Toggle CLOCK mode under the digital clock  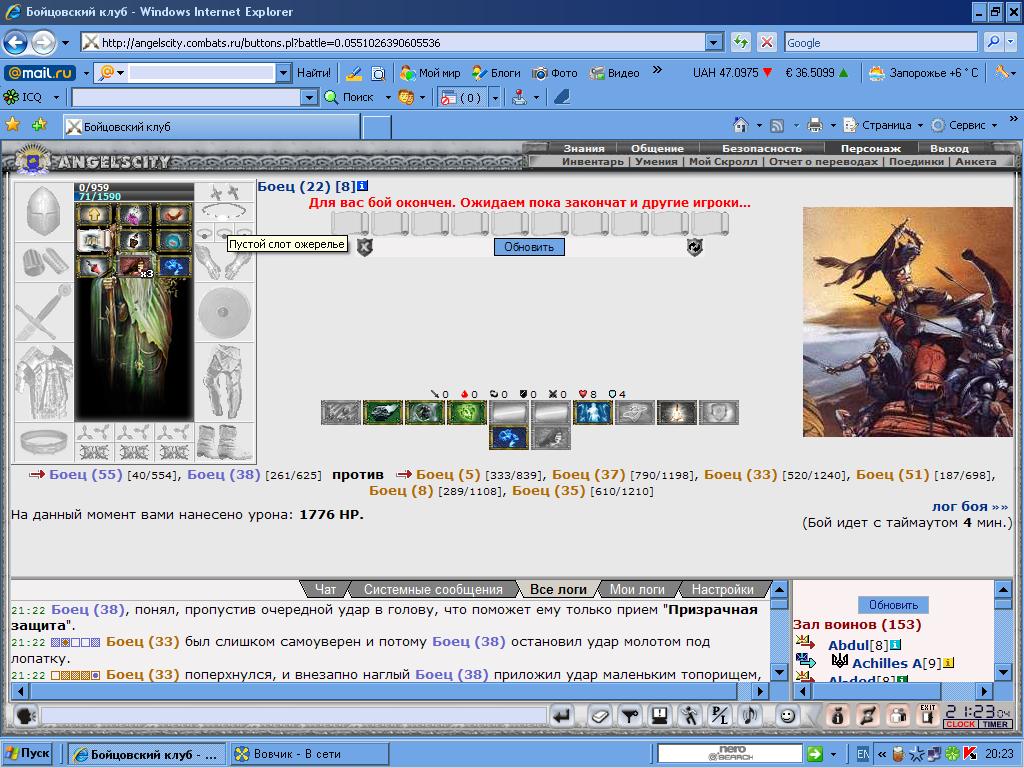(x=960, y=724)
